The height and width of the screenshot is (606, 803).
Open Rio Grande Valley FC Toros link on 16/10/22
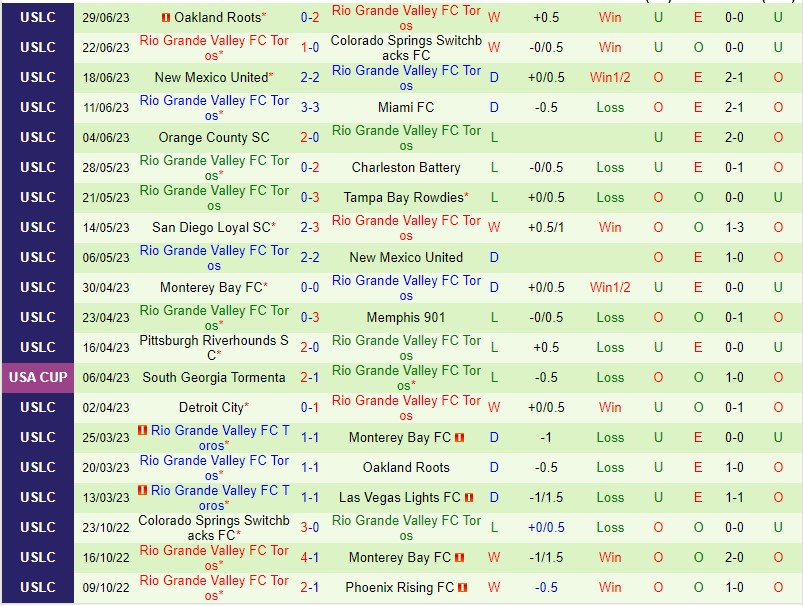pos(214,557)
